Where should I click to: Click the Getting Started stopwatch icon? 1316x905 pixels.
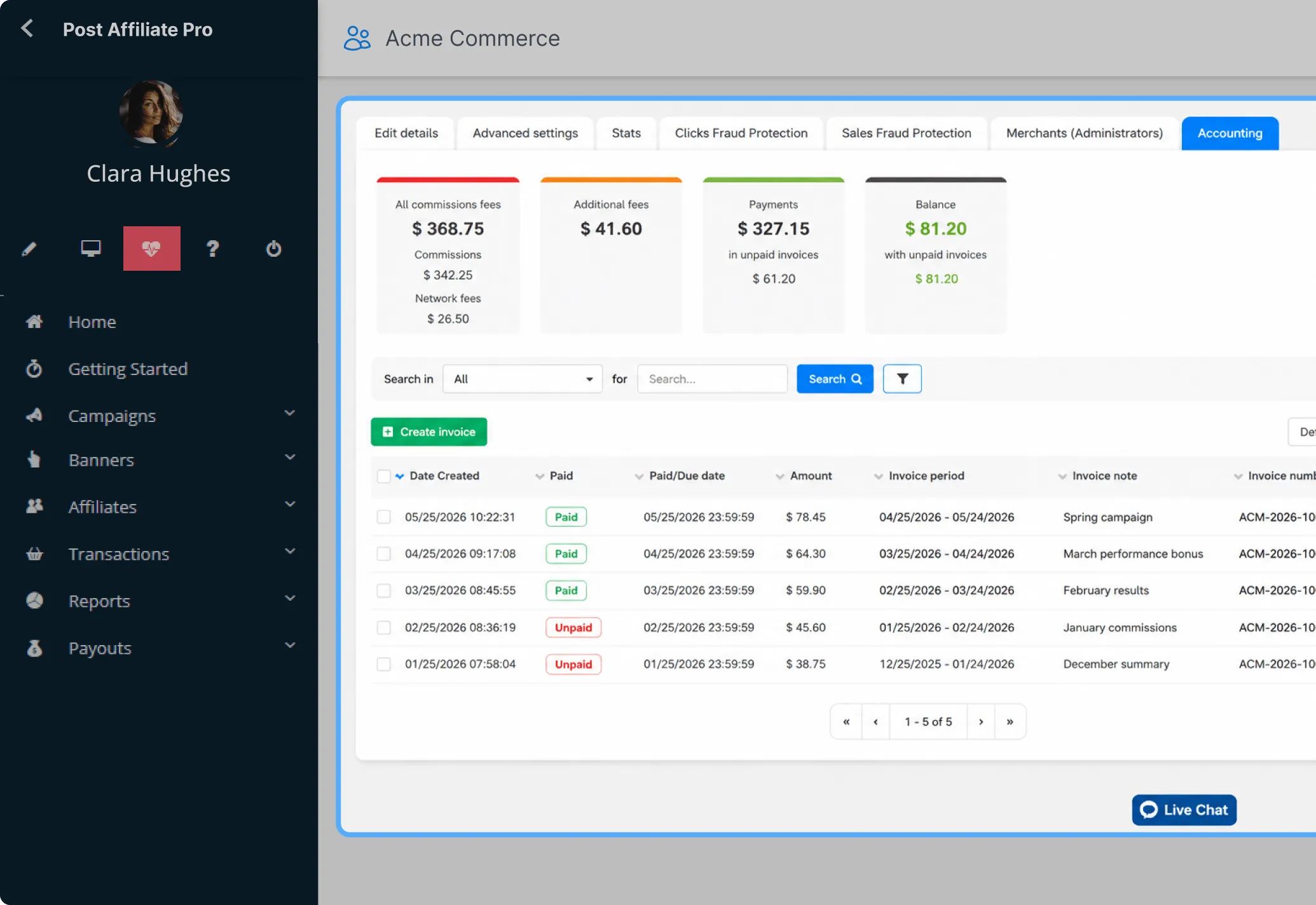[x=34, y=369]
